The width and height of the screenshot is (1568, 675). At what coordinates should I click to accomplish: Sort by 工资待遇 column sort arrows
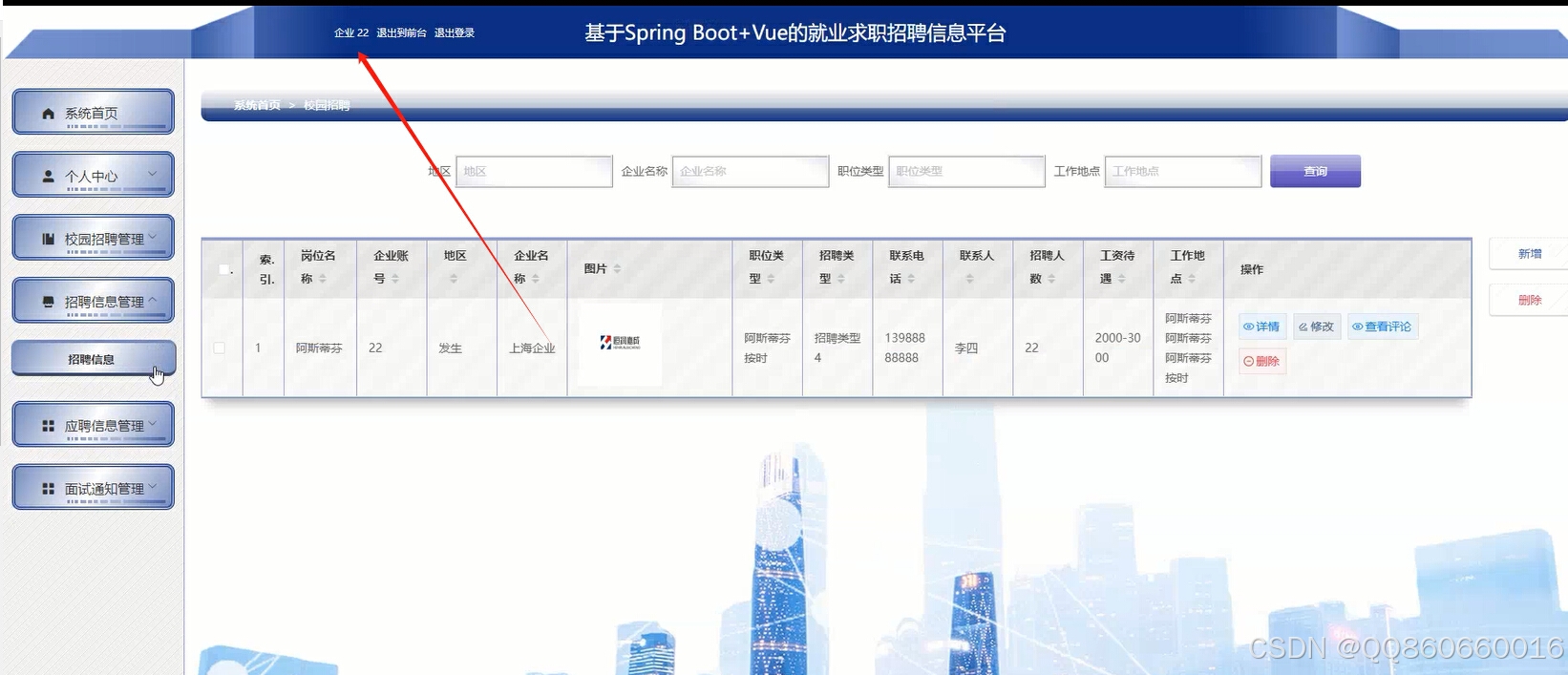click(1122, 279)
